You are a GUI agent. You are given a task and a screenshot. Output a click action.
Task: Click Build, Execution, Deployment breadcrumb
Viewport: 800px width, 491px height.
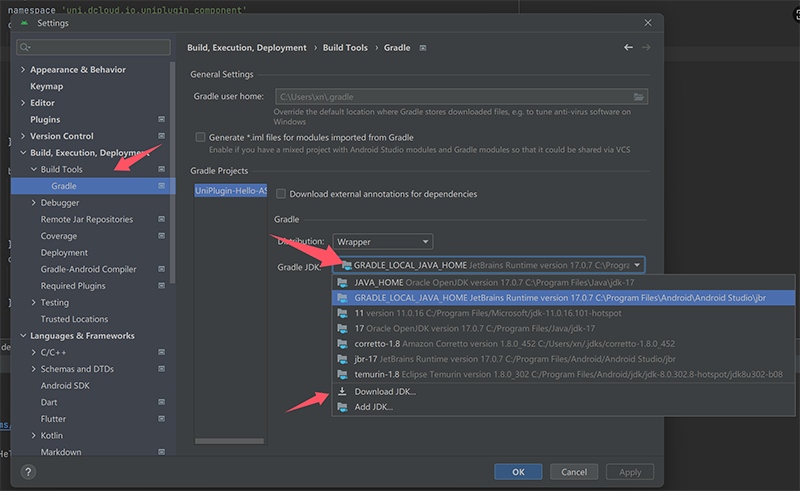pos(247,47)
